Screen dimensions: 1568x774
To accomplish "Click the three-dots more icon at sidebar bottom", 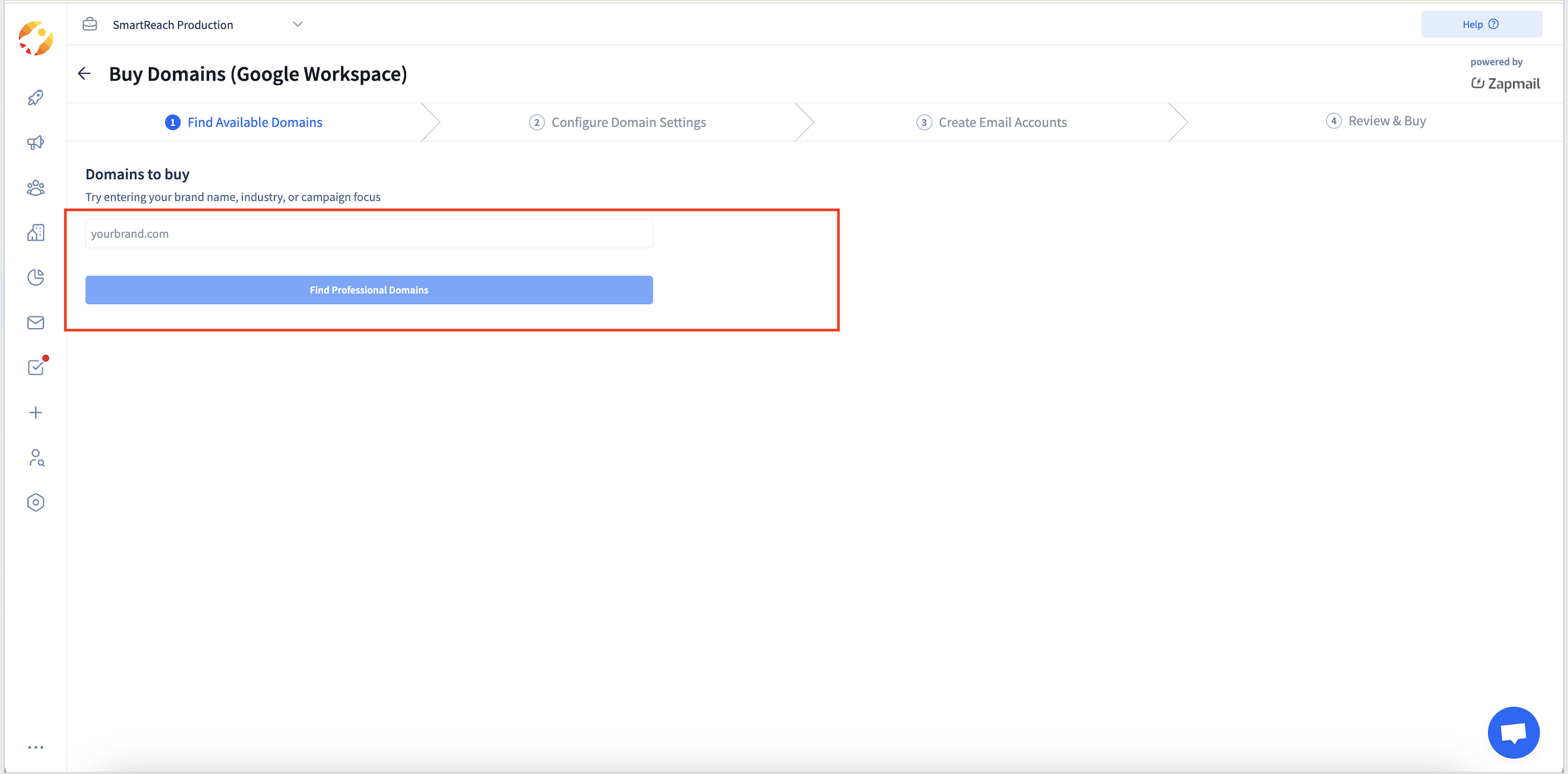I will click(35, 747).
